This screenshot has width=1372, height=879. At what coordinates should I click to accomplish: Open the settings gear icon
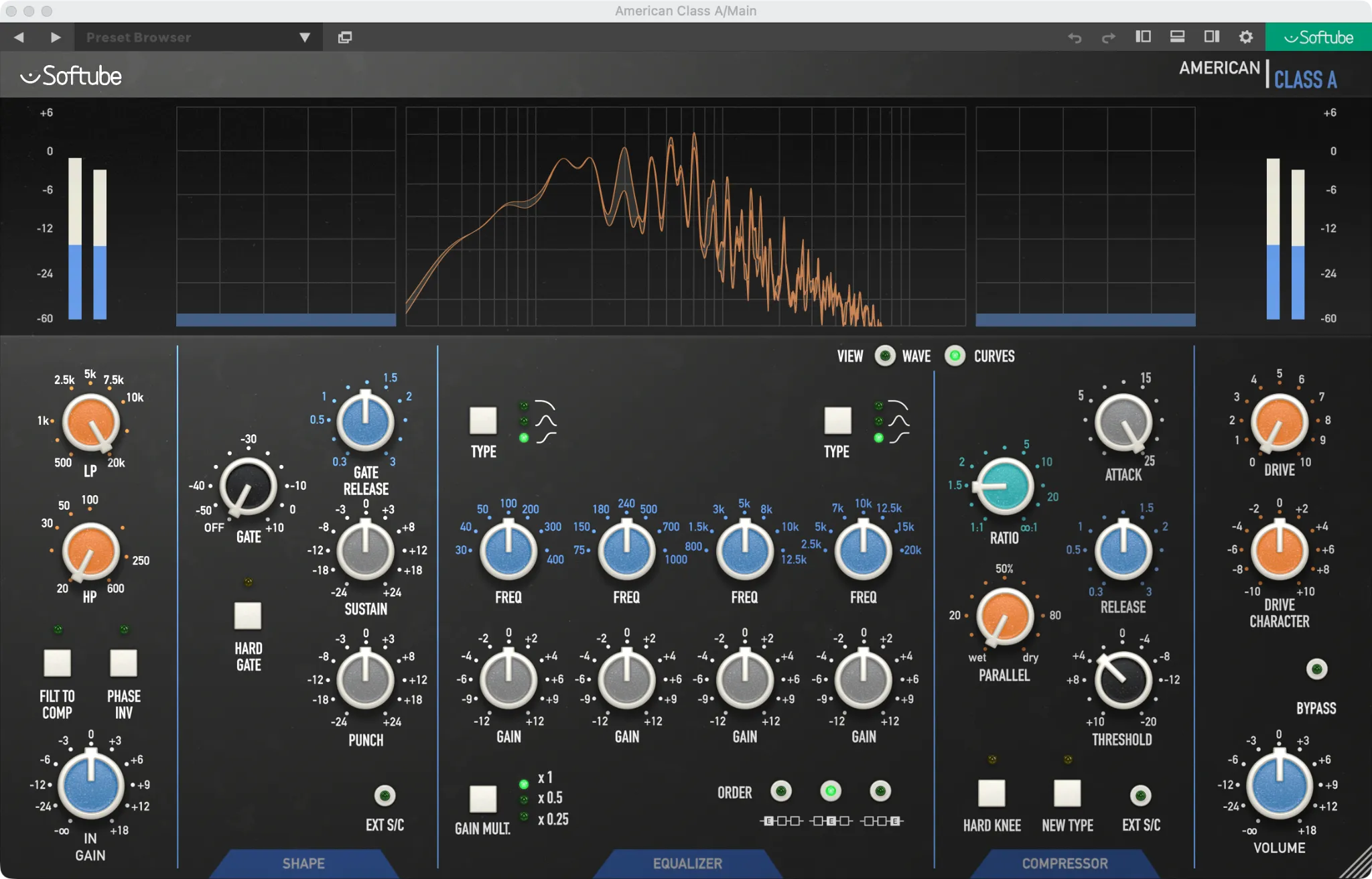click(1246, 37)
